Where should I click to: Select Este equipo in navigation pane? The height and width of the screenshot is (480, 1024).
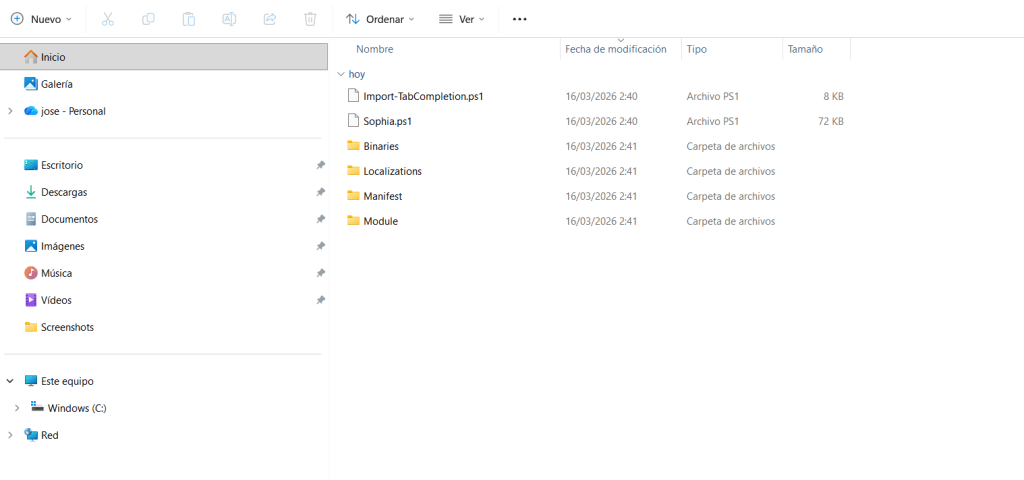click(67, 381)
